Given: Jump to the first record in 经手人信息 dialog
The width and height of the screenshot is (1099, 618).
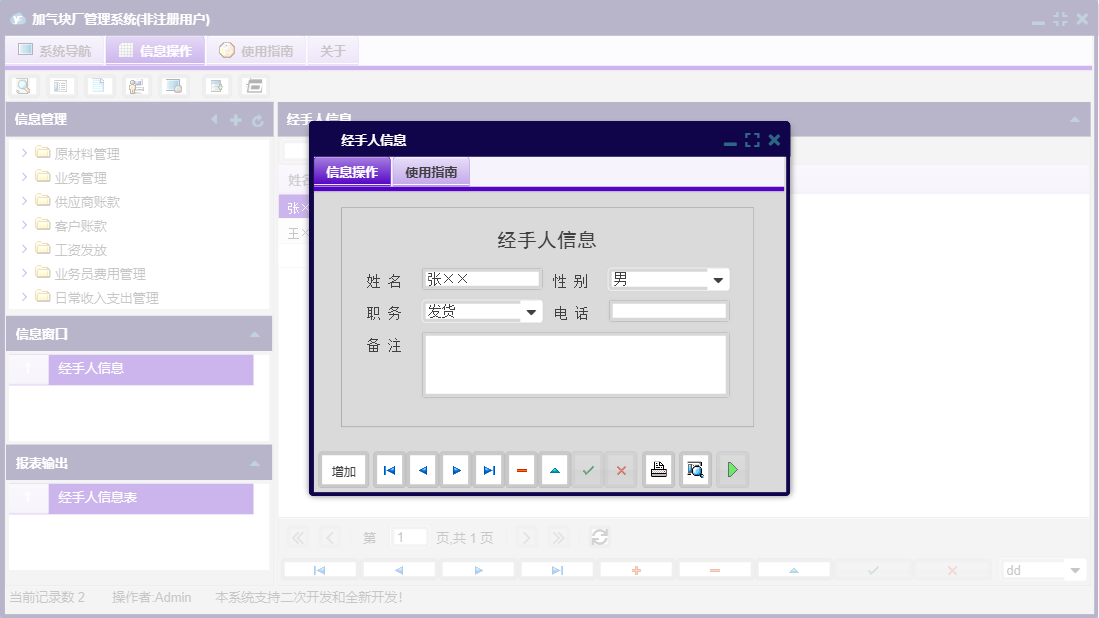Looking at the screenshot, I should [x=388, y=470].
